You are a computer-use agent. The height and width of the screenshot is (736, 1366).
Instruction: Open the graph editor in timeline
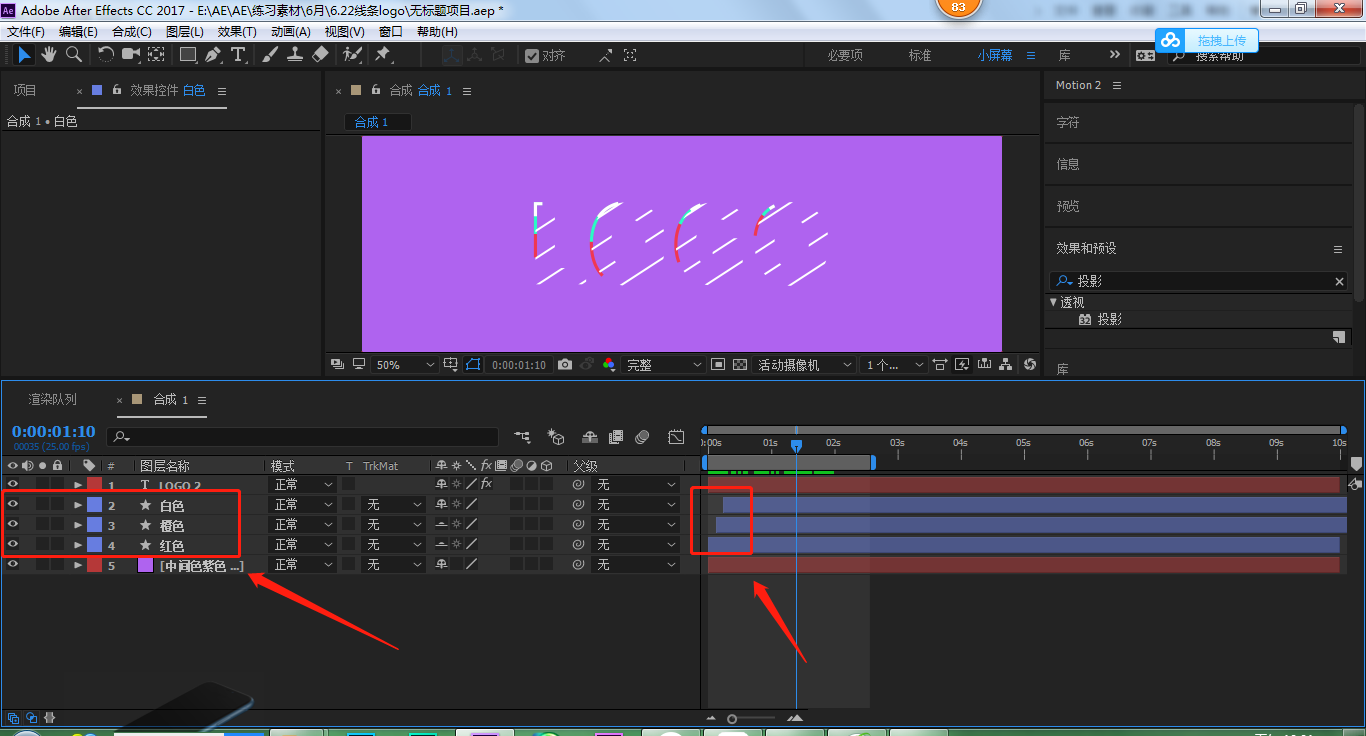676,437
